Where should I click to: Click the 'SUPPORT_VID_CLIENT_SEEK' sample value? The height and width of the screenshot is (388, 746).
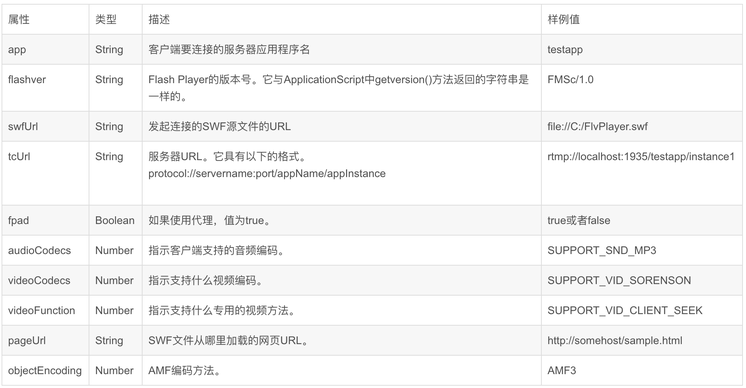625,310
